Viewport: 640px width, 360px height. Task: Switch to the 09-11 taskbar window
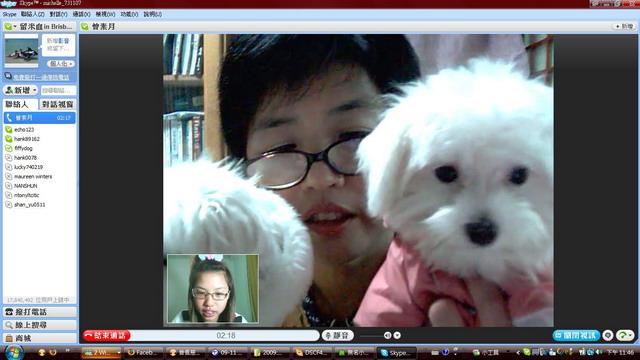228,352
